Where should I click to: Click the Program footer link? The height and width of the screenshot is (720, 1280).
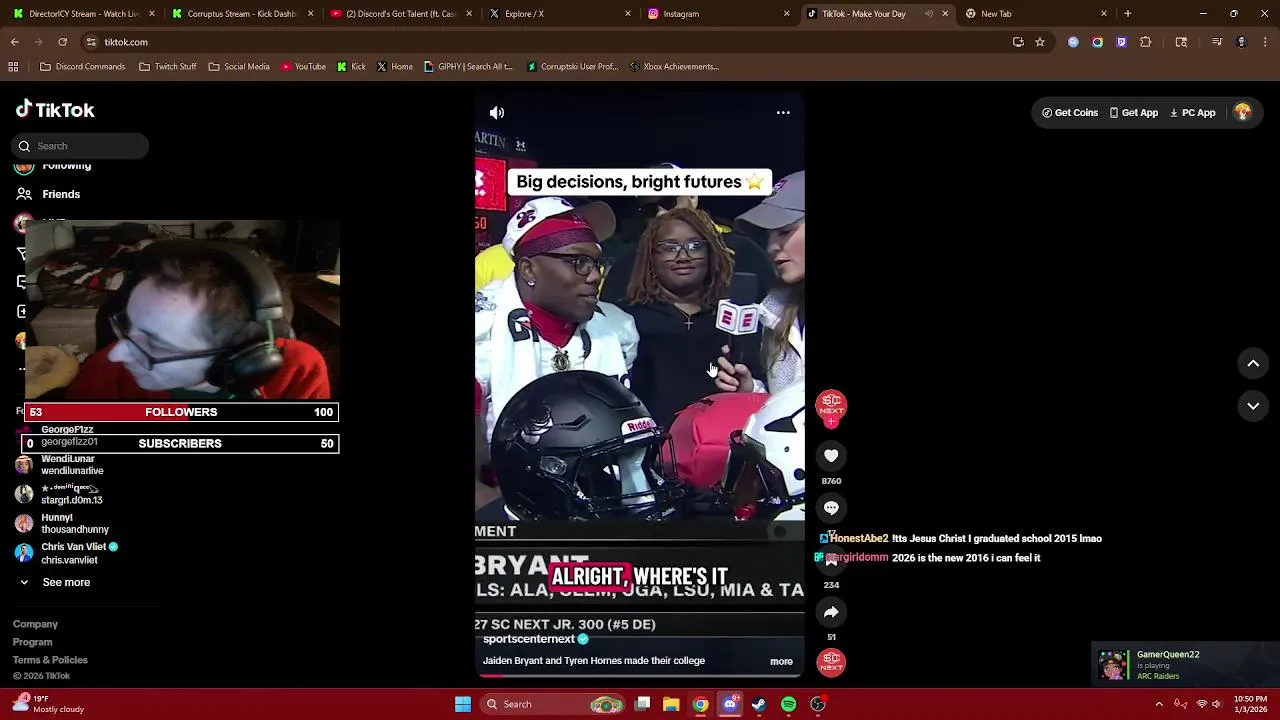pyautogui.click(x=32, y=642)
